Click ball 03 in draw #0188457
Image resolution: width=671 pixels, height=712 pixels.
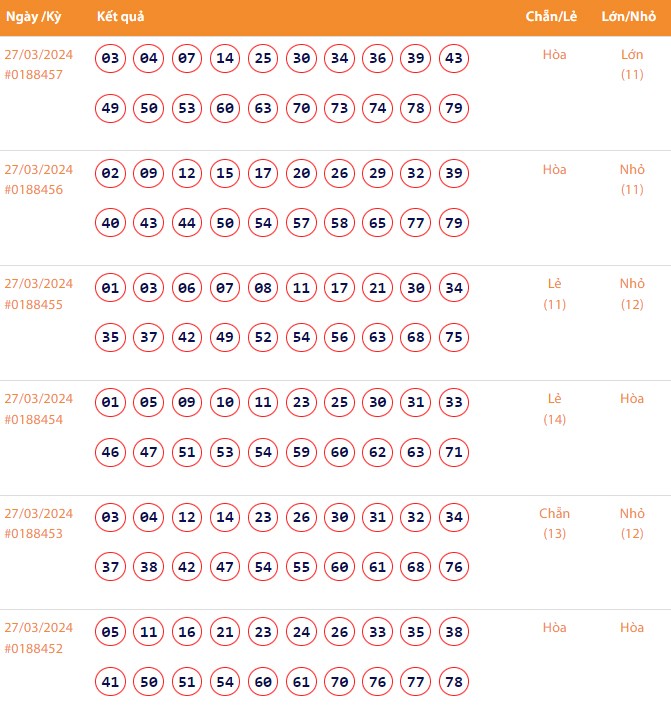pos(111,59)
